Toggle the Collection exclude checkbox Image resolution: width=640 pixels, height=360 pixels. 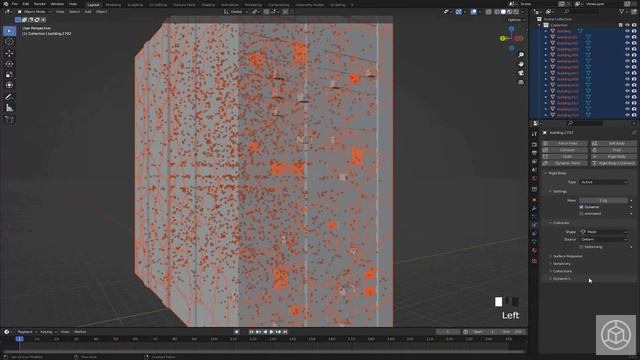coord(621,25)
